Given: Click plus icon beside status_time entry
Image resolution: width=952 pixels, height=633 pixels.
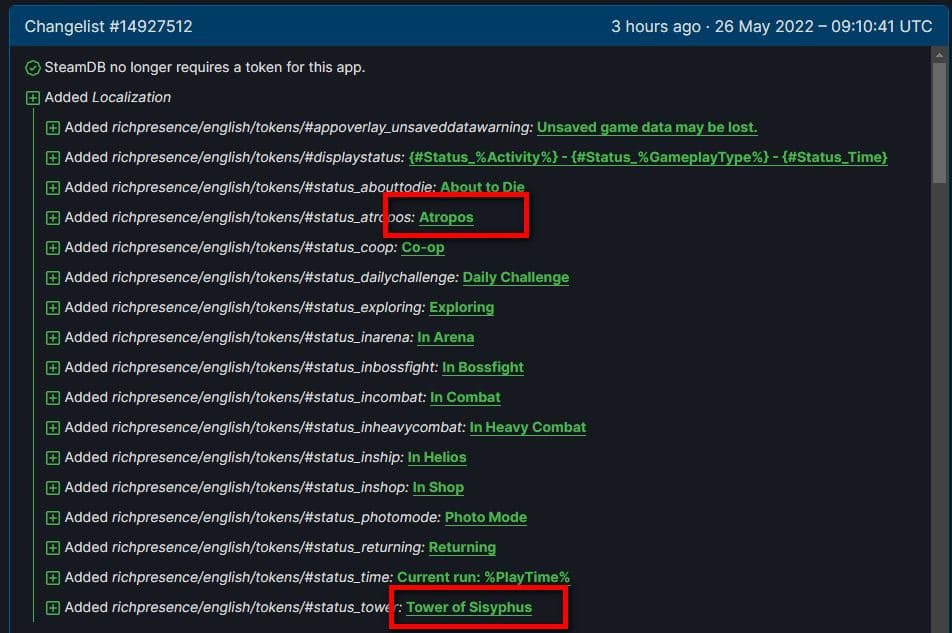Looking at the screenshot, I should tap(53, 578).
